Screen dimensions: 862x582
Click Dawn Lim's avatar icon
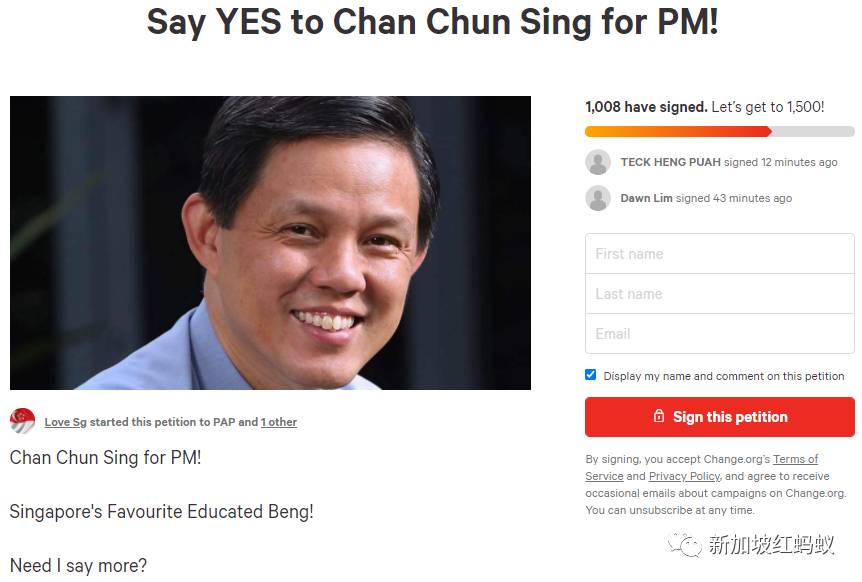tap(598, 198)
